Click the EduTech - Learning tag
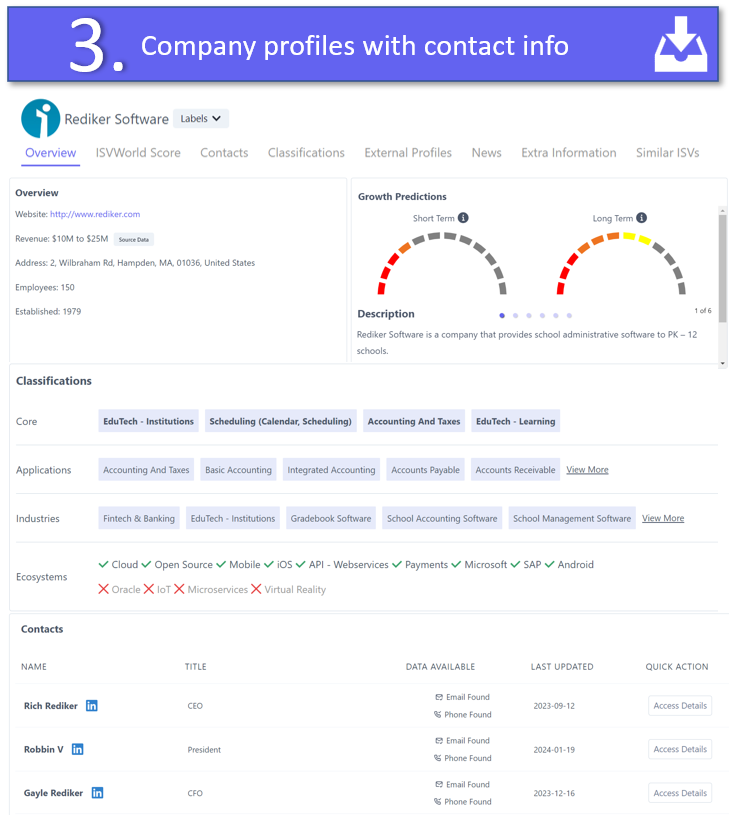The image size is (729, 815). (515, 421)
